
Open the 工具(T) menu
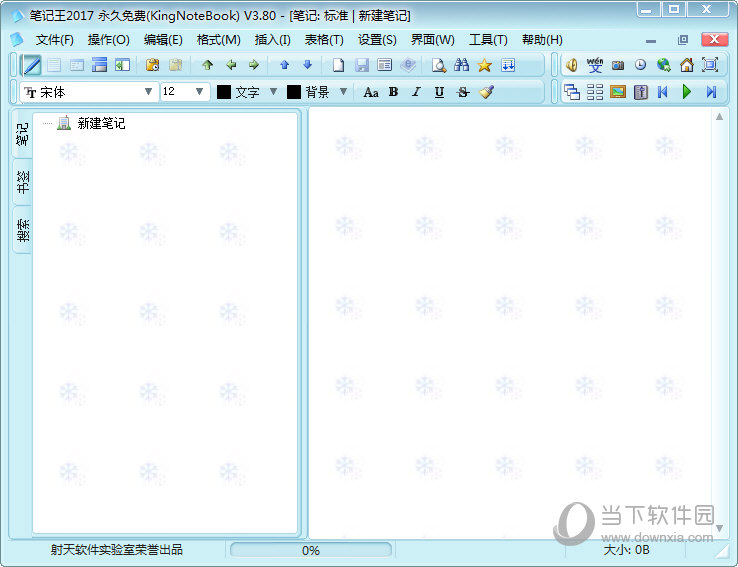pyautogui.click(x=488, y=40)
